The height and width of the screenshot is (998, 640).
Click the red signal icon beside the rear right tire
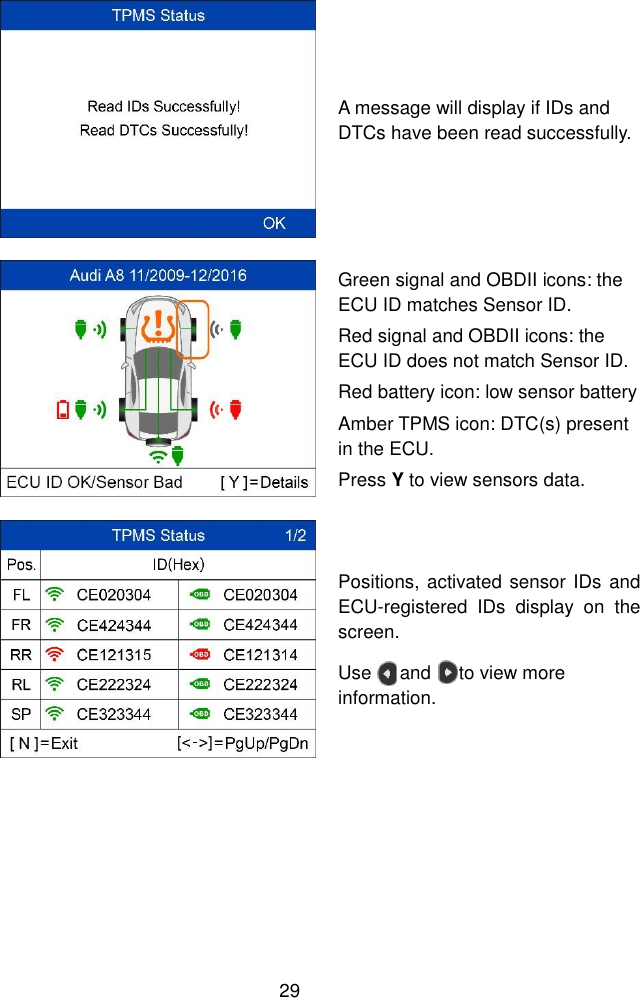point(216,407)
